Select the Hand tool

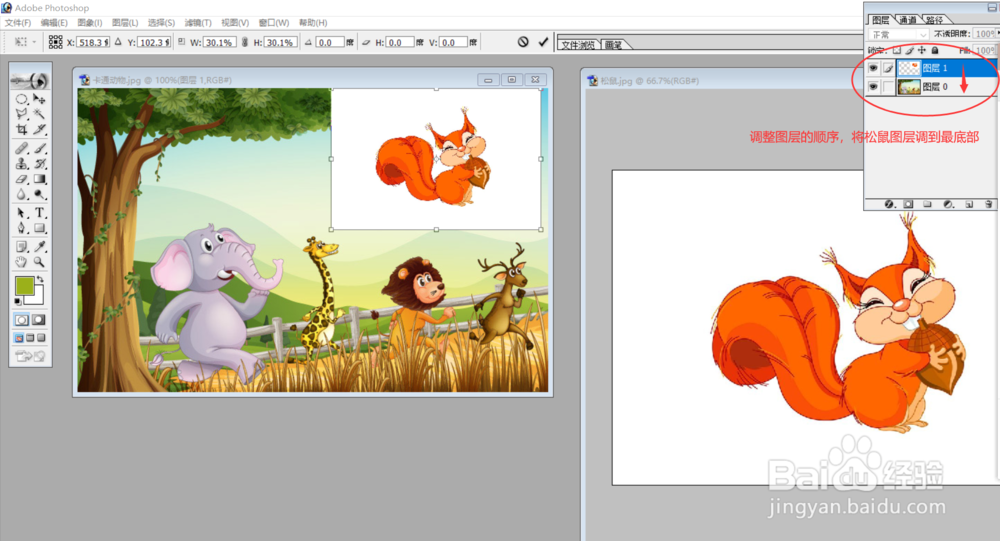22,262
